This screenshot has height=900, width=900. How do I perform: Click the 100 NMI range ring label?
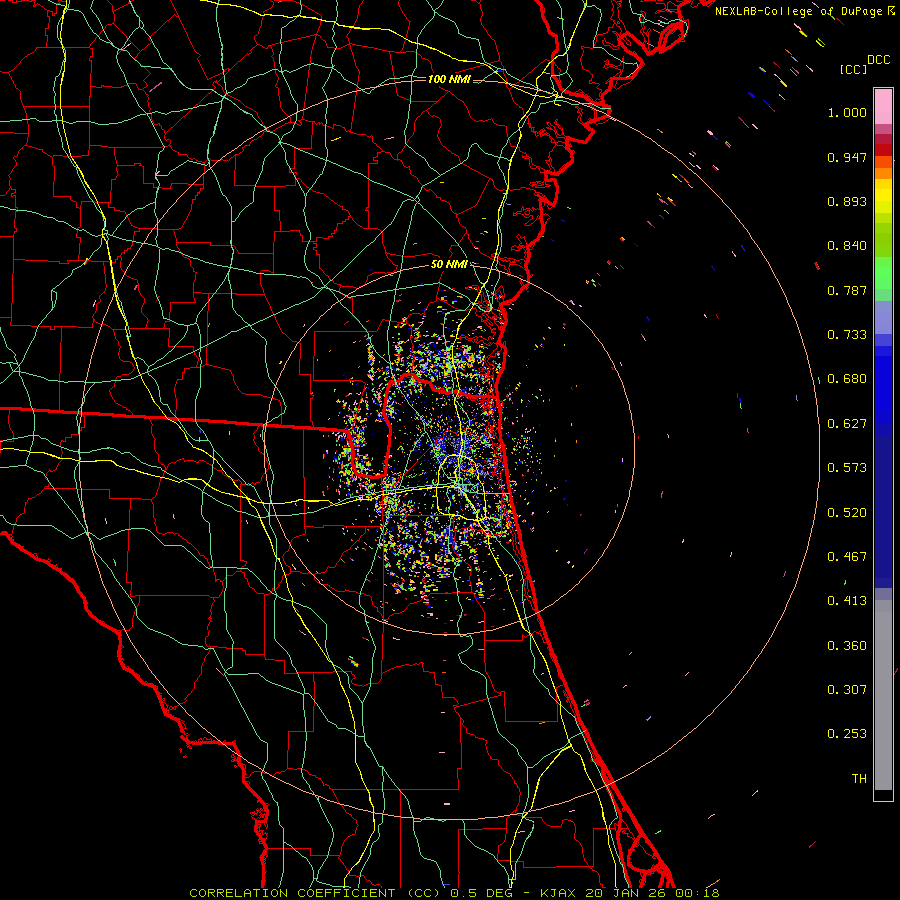(x=449, y=79)
